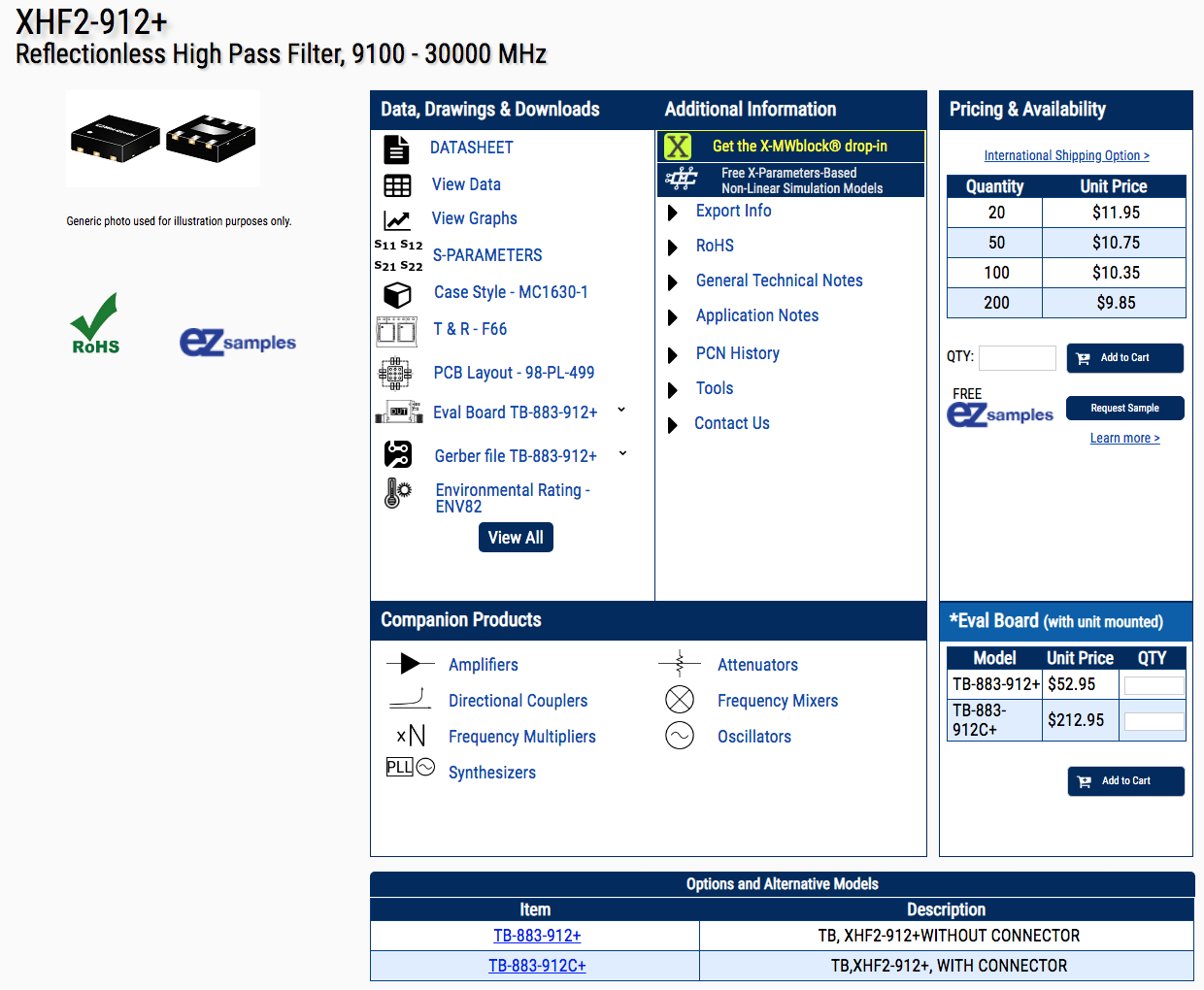Click QTY field for TB-883-912C+ eval board

click(x=1154, y=721)
